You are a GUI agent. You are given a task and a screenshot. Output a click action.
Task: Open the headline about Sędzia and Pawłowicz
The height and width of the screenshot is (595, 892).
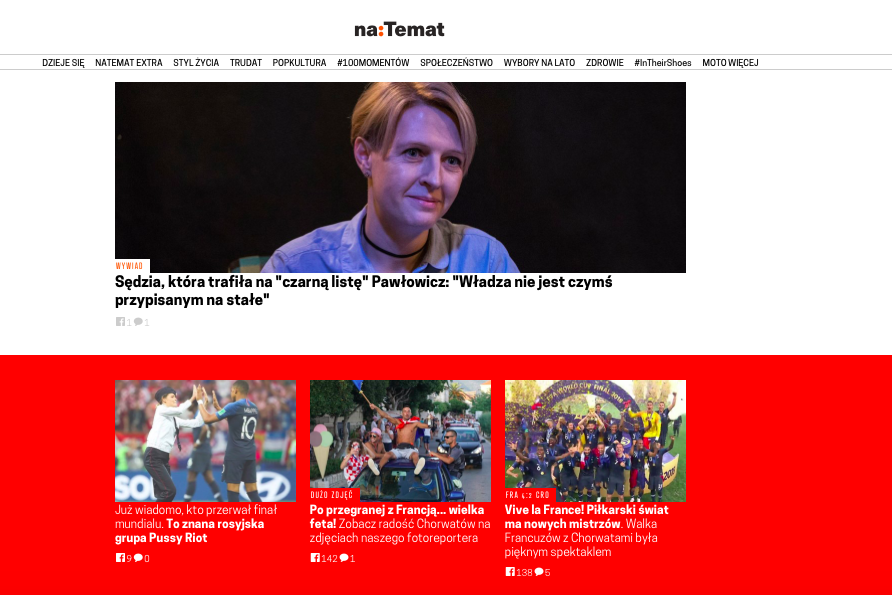coord(364,291)
